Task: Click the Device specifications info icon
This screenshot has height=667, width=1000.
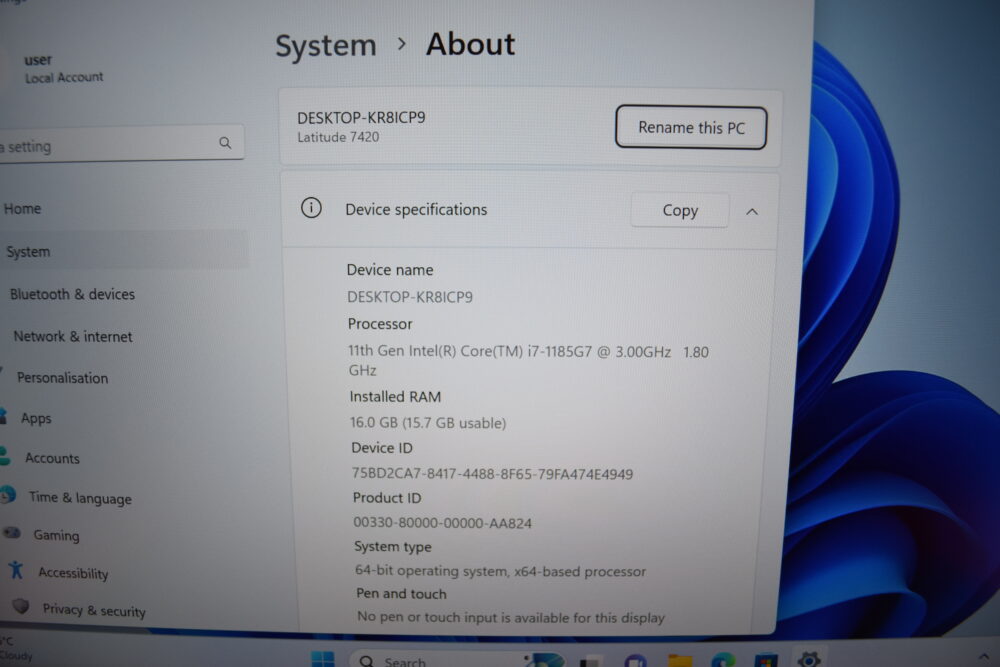Action: (311, 208)
